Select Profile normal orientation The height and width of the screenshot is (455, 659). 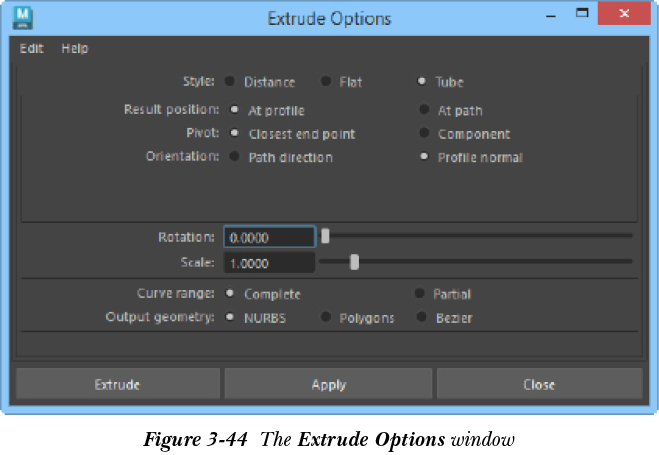point(424,157)
